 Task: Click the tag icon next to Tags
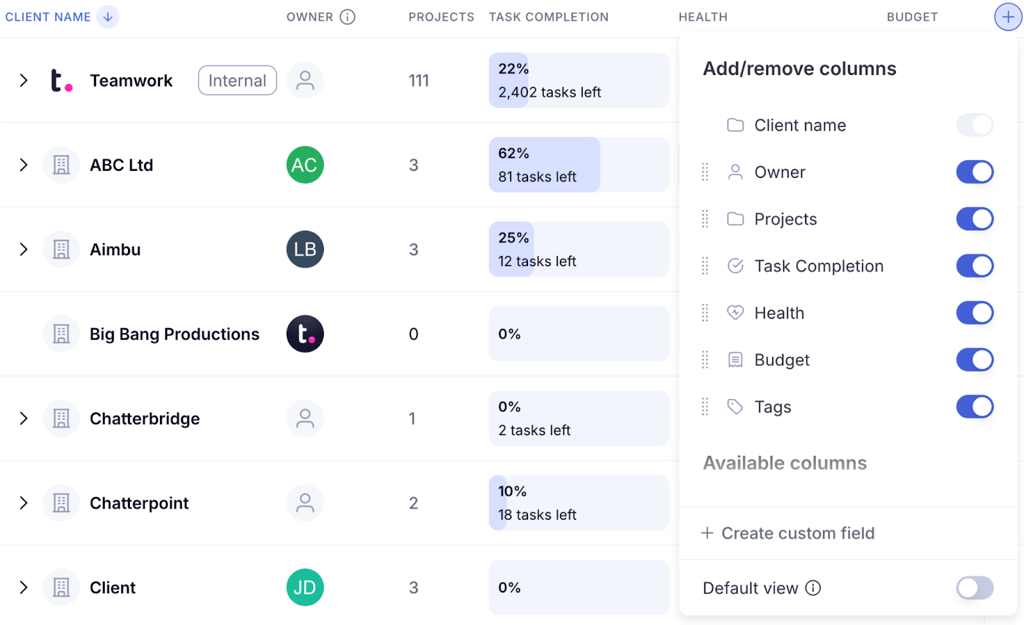[735, 406]
